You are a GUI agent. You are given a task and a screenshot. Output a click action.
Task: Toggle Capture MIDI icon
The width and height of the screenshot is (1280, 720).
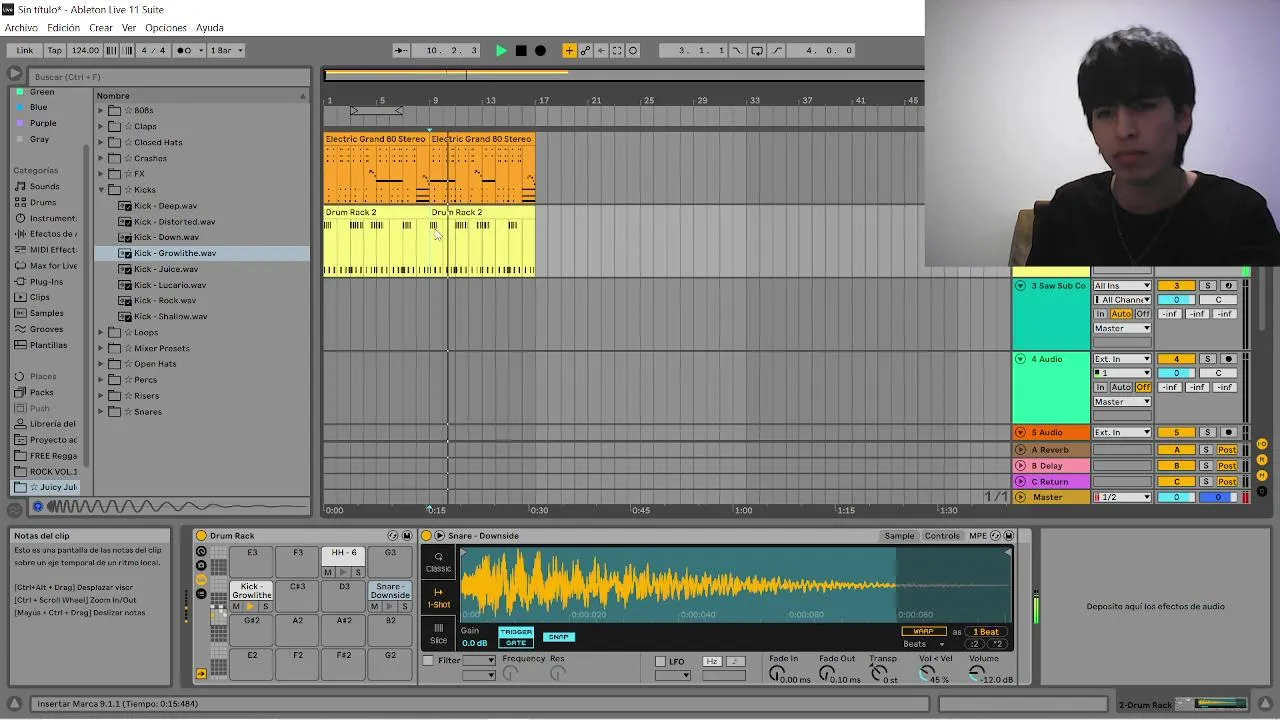(617, 50)
